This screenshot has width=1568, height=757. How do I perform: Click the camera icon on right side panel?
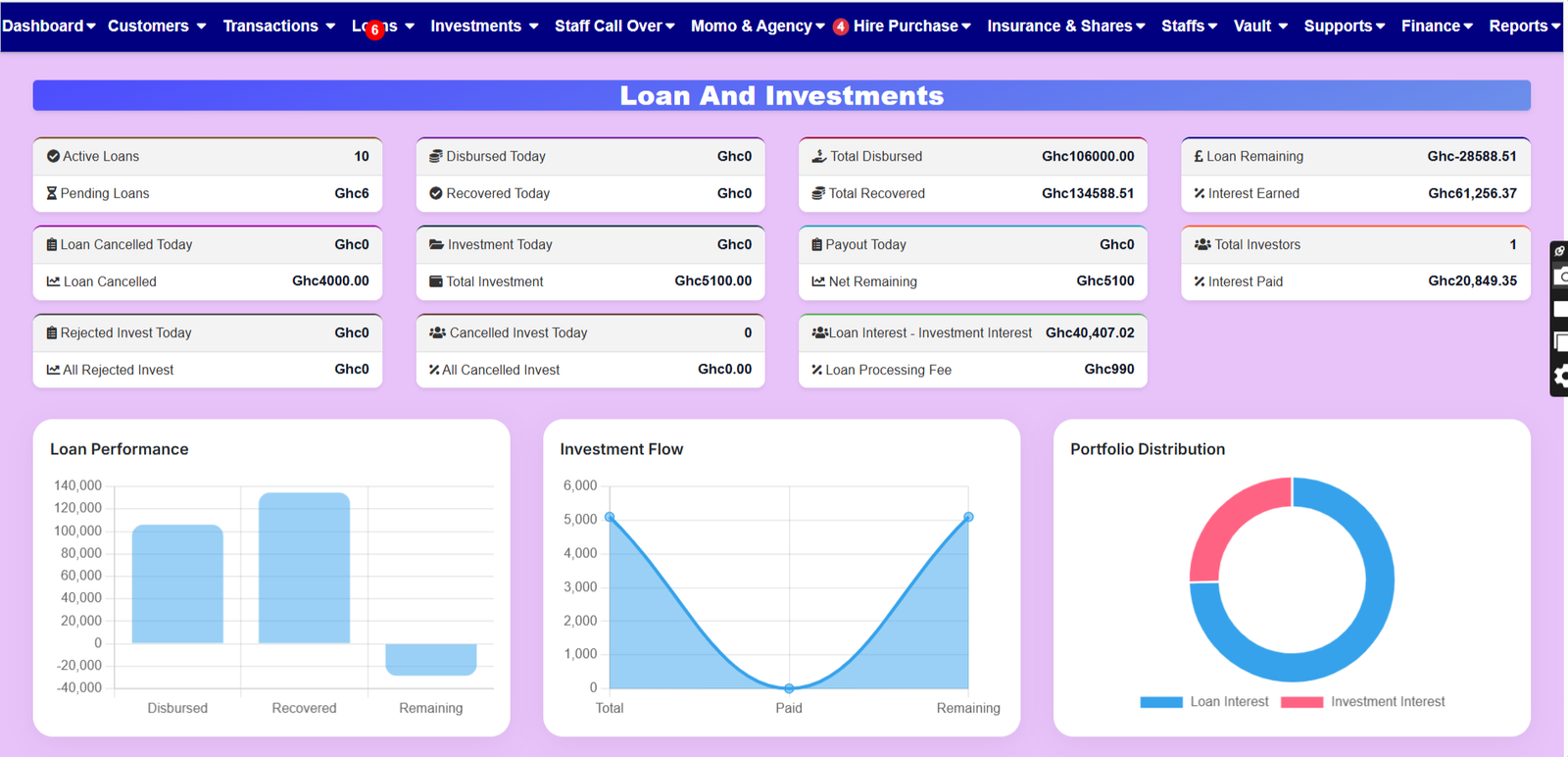(1561, 278)
